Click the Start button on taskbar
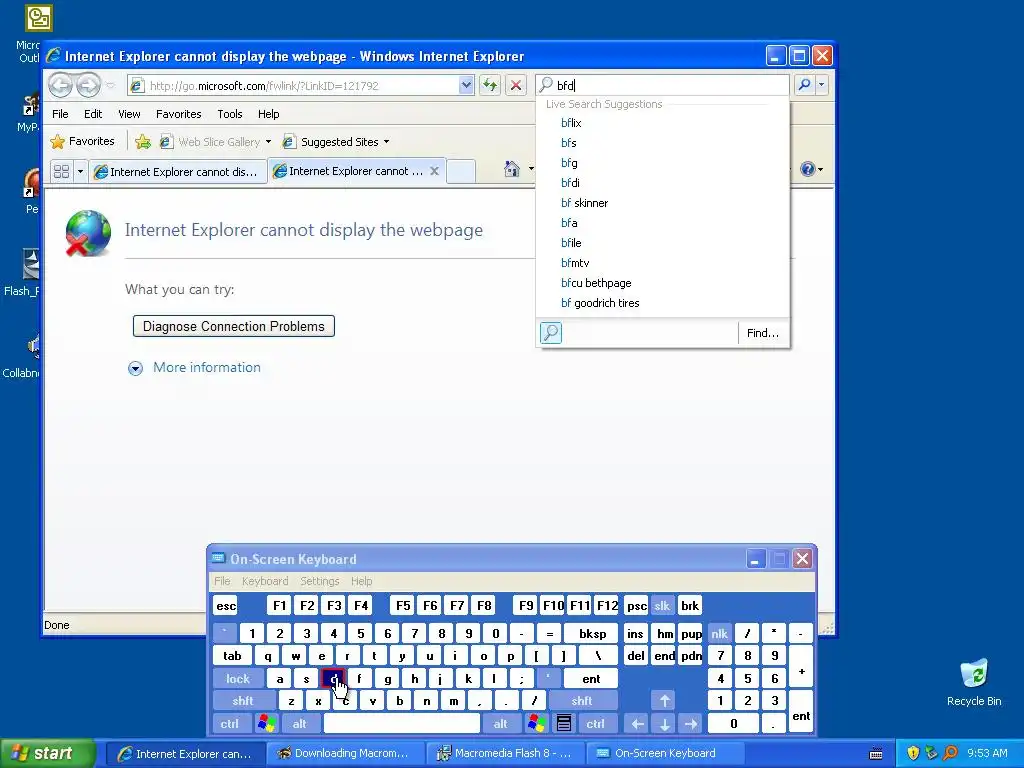Viewport: 1024px width, 768px height. (x=47, y=754)
